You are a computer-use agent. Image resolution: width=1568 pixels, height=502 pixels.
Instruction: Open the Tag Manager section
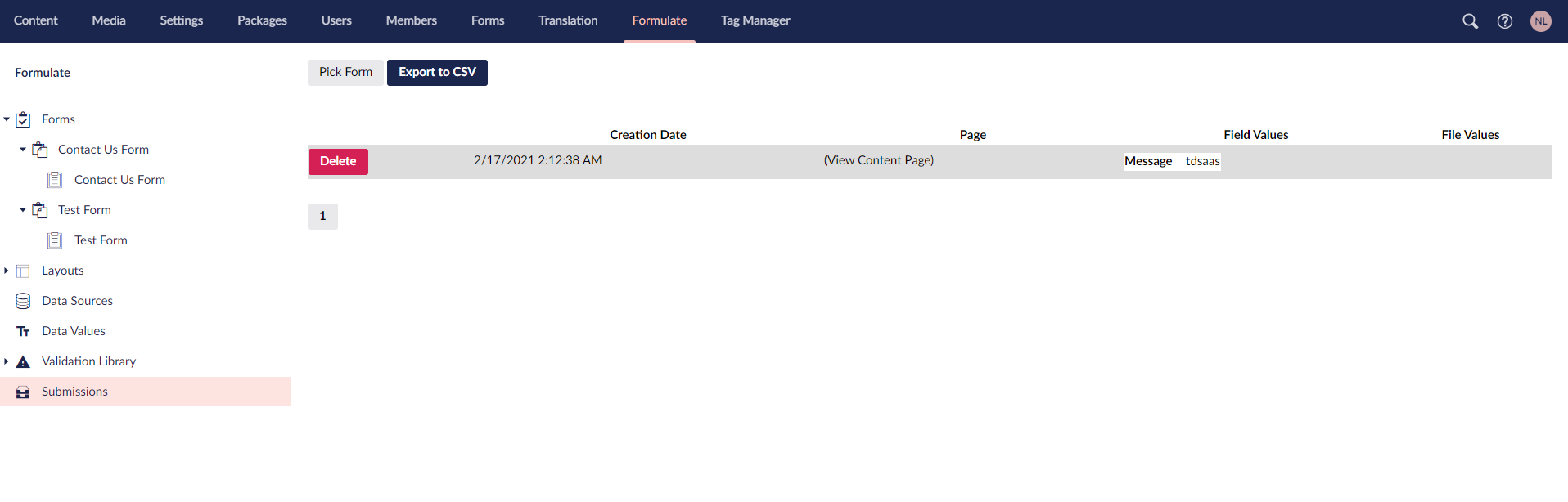[x=755, y=20]
